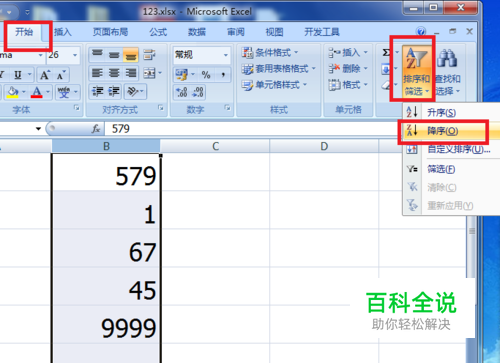Viewport: 500px width, 363px height.
Task: Click merge and center icon
Action: click(x=150, y=73)
